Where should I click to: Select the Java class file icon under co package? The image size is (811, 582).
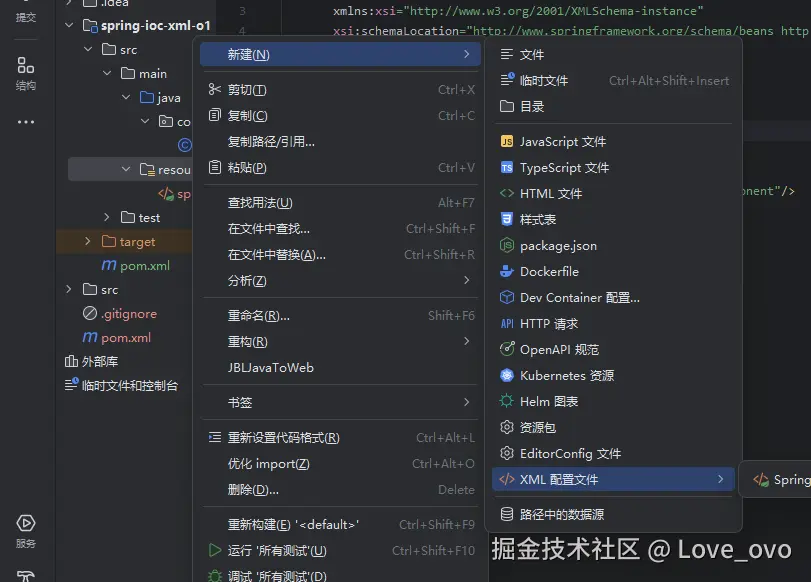[x=185, y=145]
